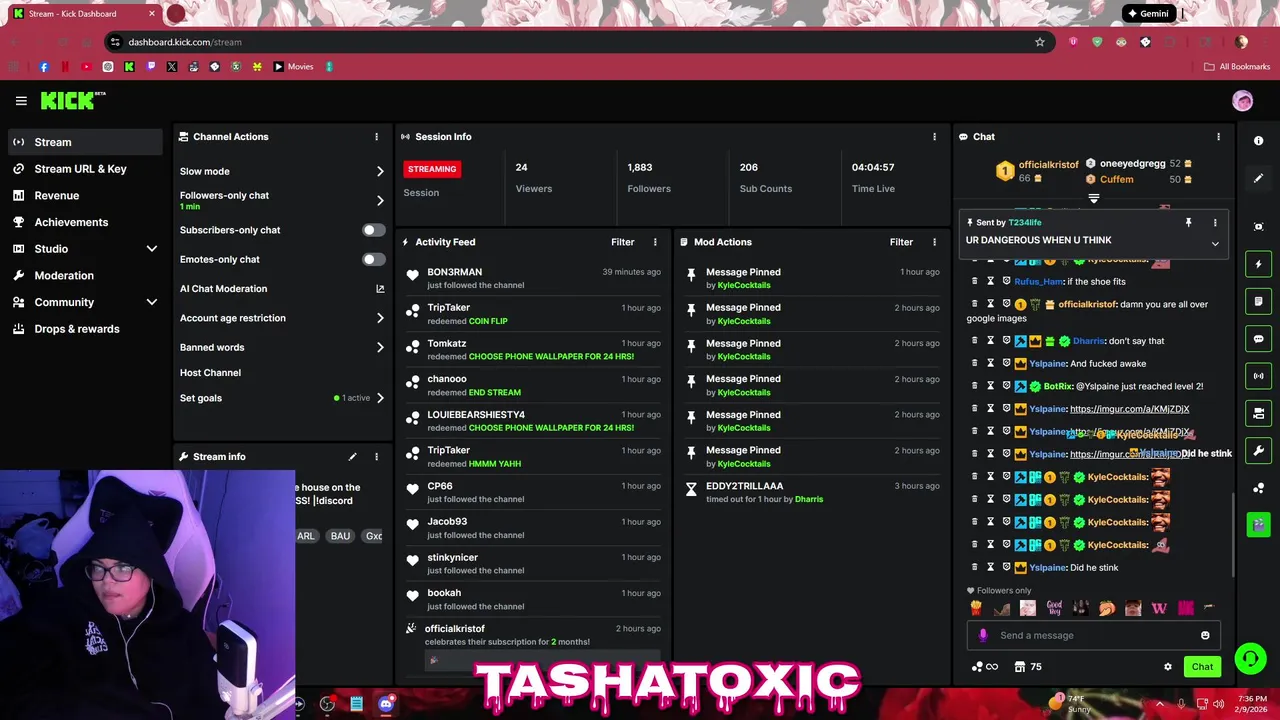Click the Kick logo
Image resolution: width=1280 pixels, height=720 pixels.
73,100
